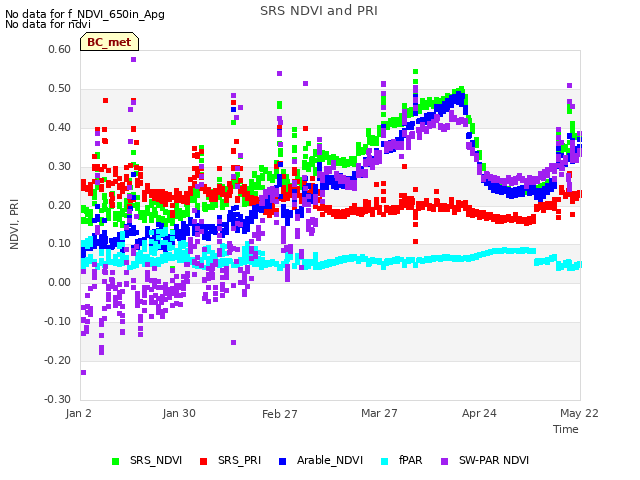Screen dimensions: 640x480
Task: Click the x-axis label 'Time'
Action: pyautogui.click(x=566, y=429)
